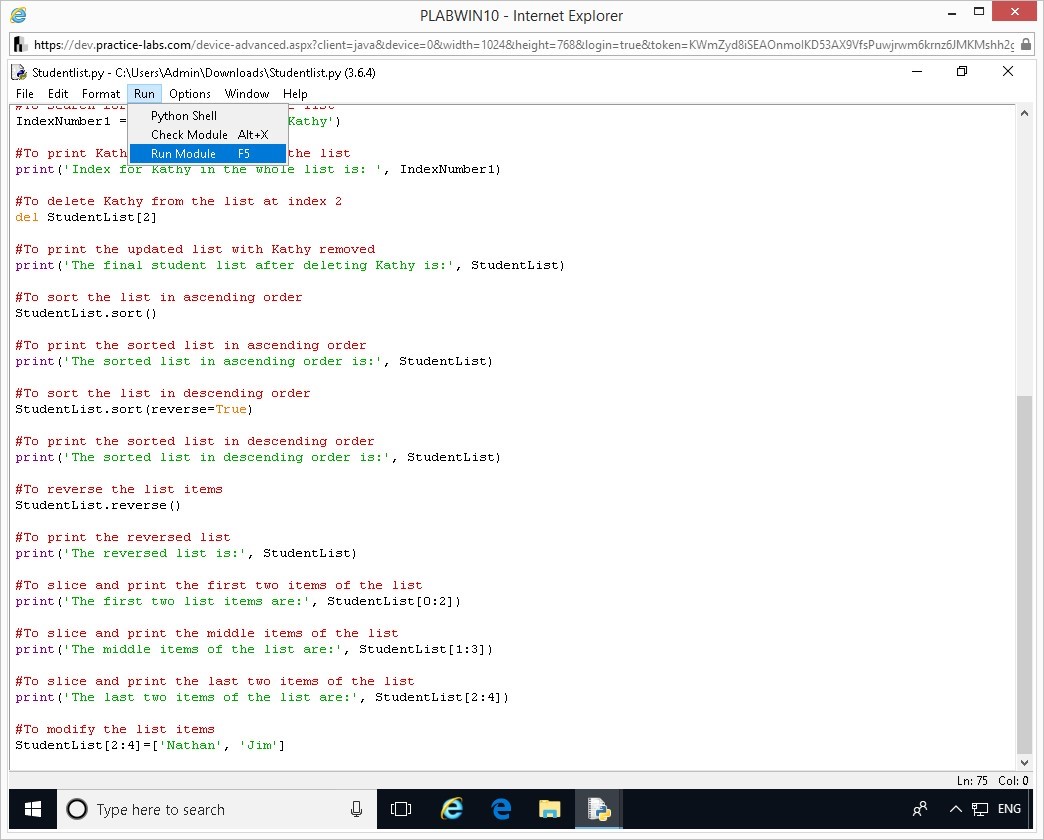Click the ENG language indicator
The height and width of the screenshot is (840, 1044).
1009,809
